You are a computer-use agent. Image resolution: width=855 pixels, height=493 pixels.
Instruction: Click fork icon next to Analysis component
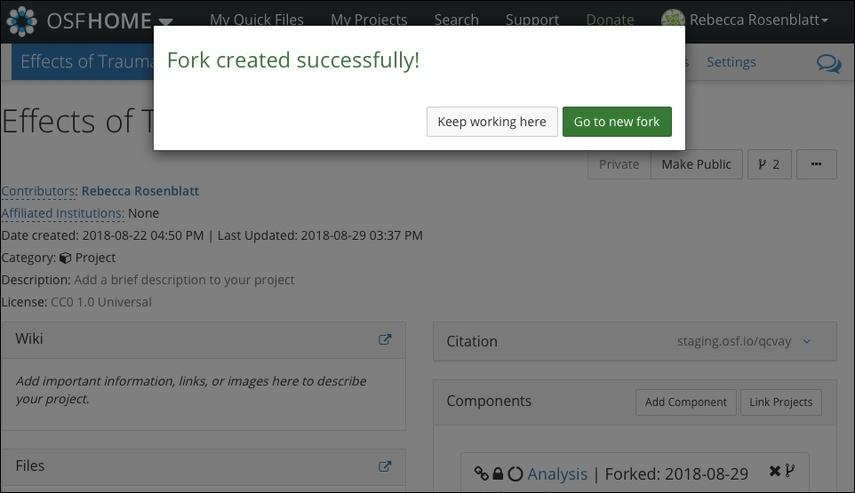click(x=790, y=471)
